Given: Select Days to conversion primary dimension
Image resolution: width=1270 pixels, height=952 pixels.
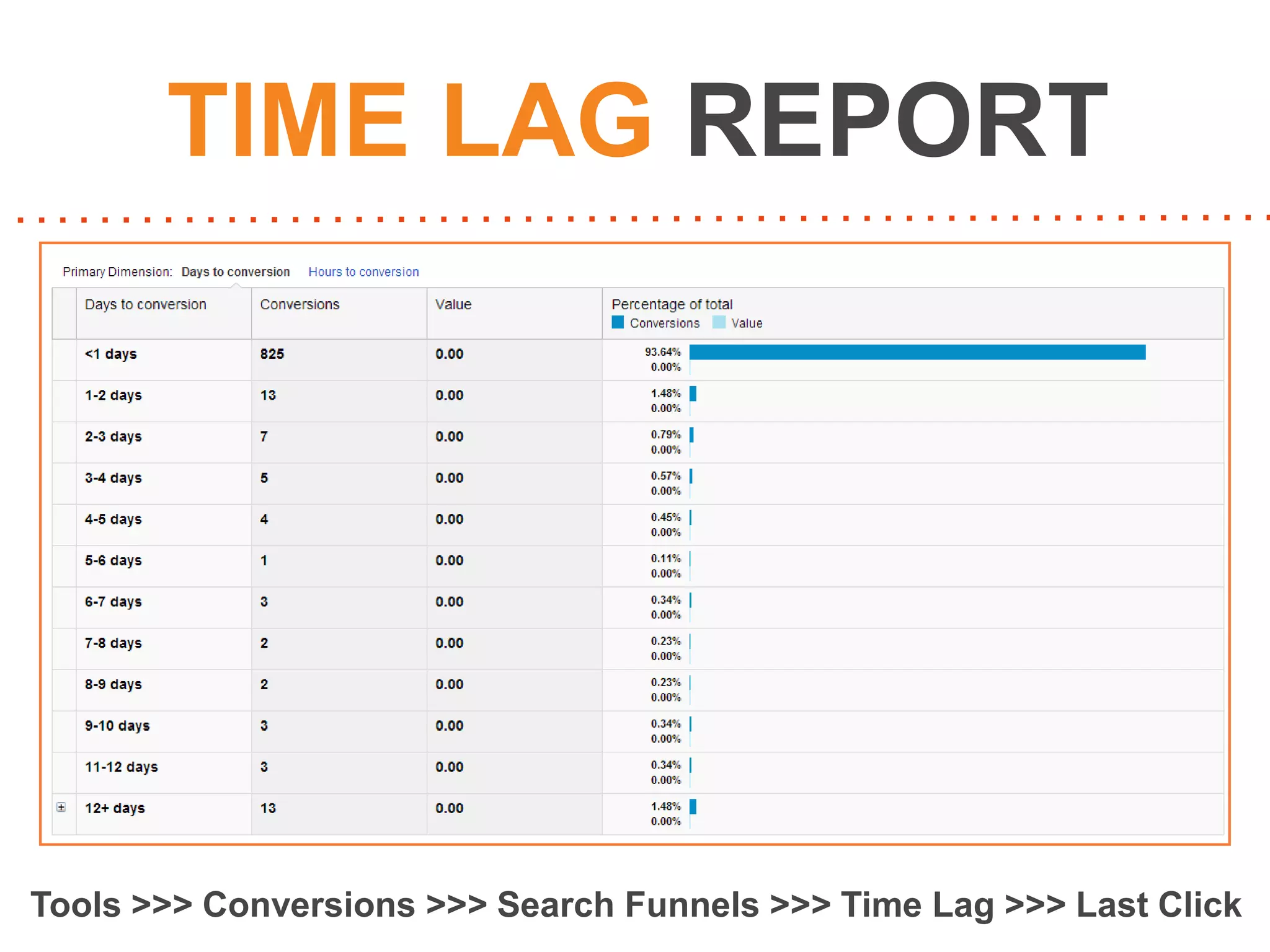Looking at the screenshot, I should click(235, 271).
